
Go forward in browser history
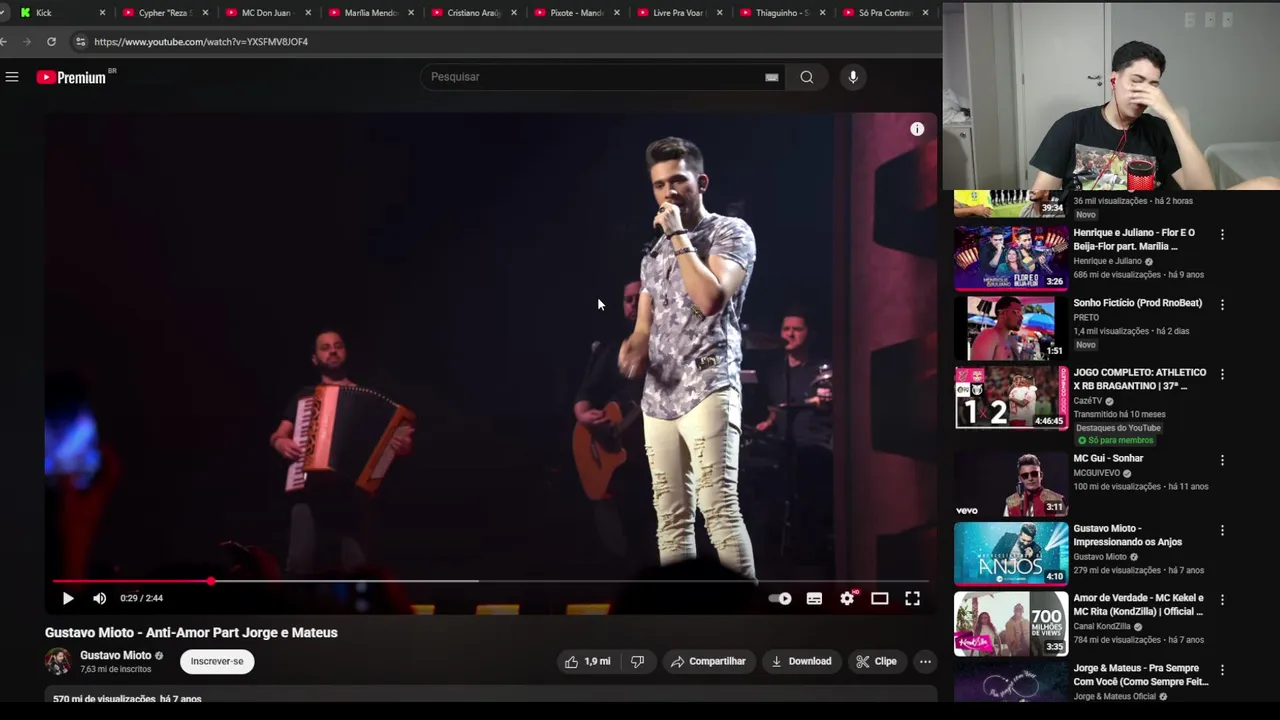pos(25,41)
